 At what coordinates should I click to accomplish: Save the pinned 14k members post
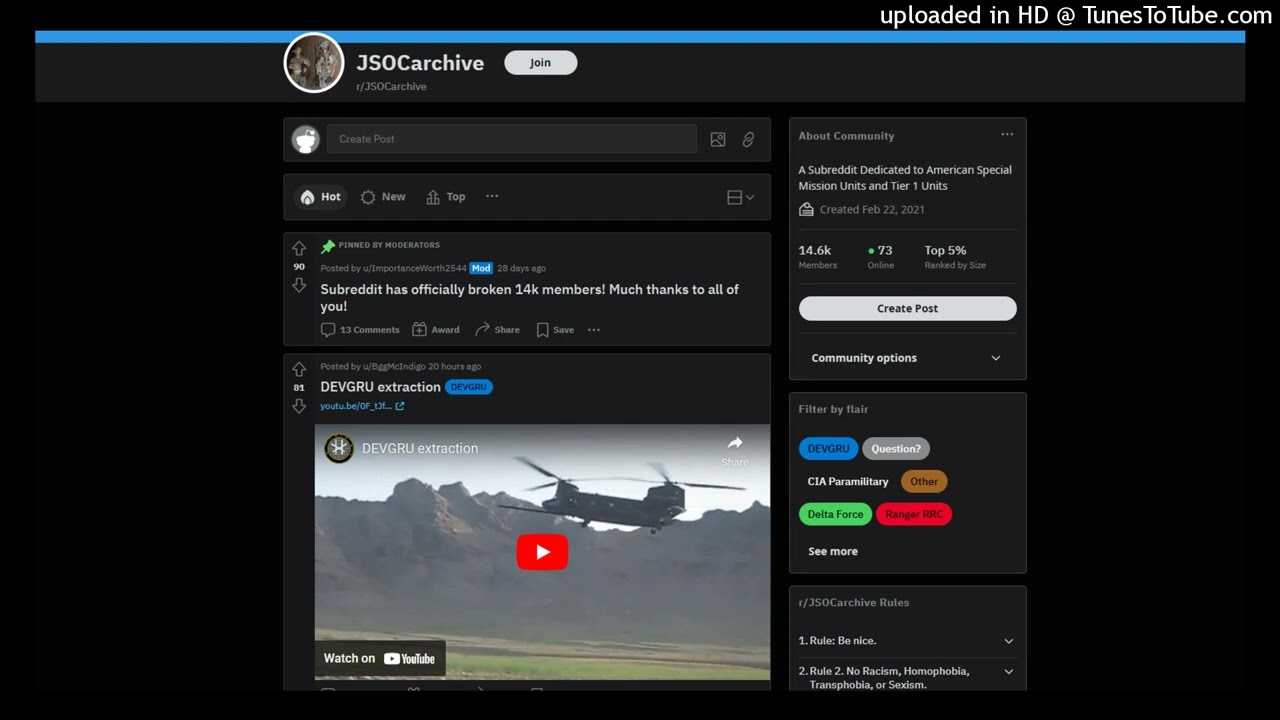(555, 330)
